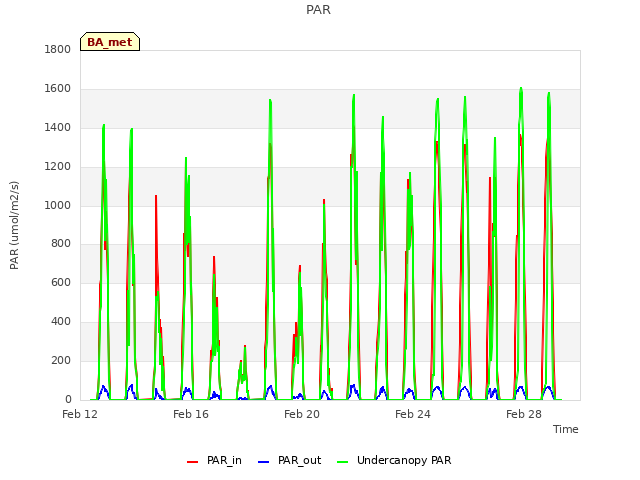Toggle PAR_out series in legend

point(289,460)
